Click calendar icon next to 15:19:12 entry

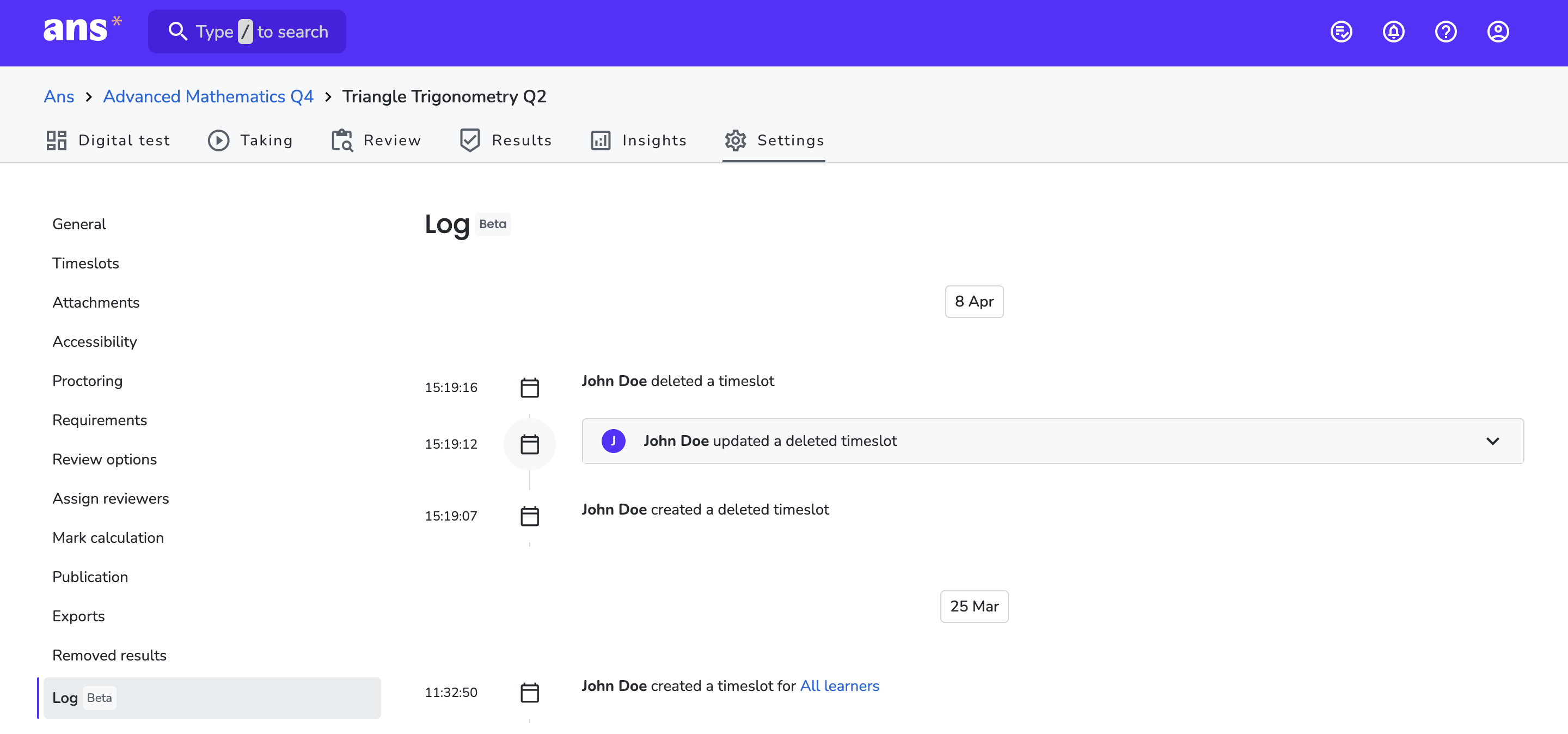coord(530,444)
